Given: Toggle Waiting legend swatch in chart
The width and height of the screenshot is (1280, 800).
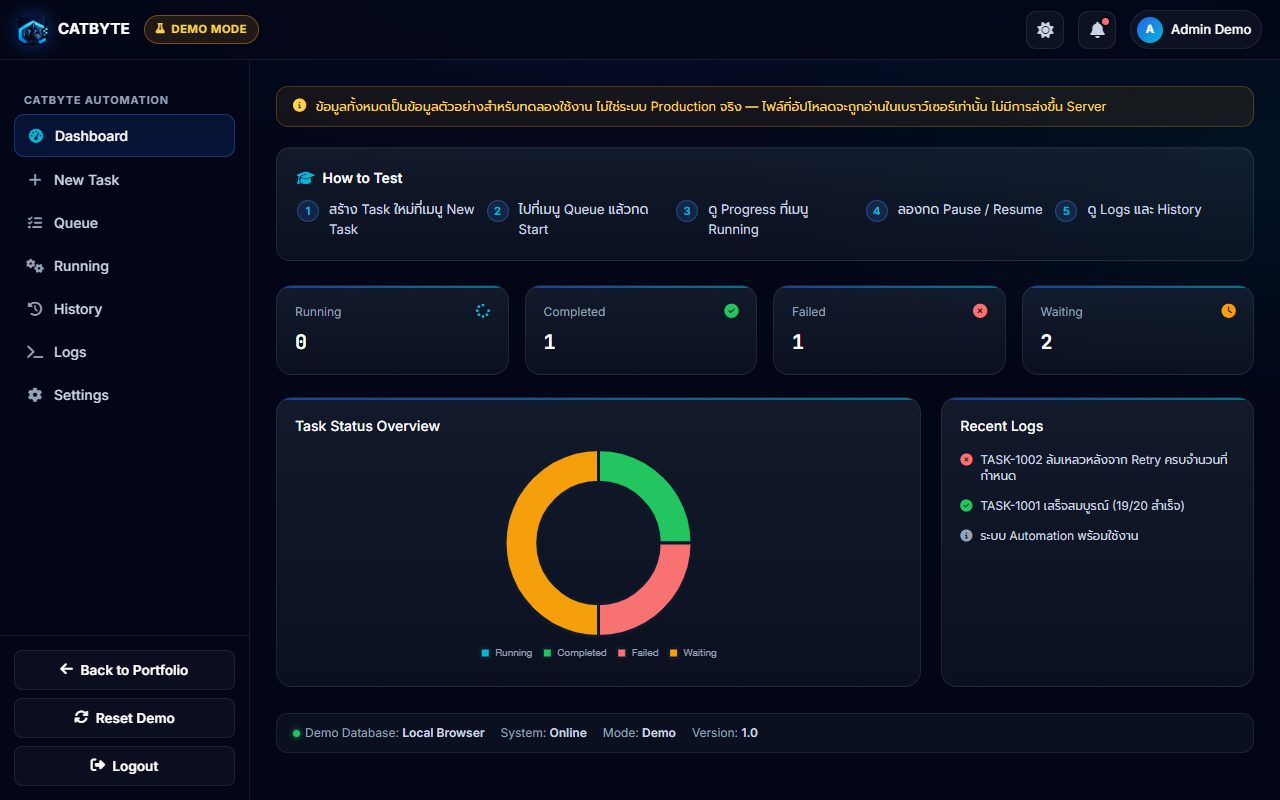Looking at the screenshot, I should [x=674, y=653].
